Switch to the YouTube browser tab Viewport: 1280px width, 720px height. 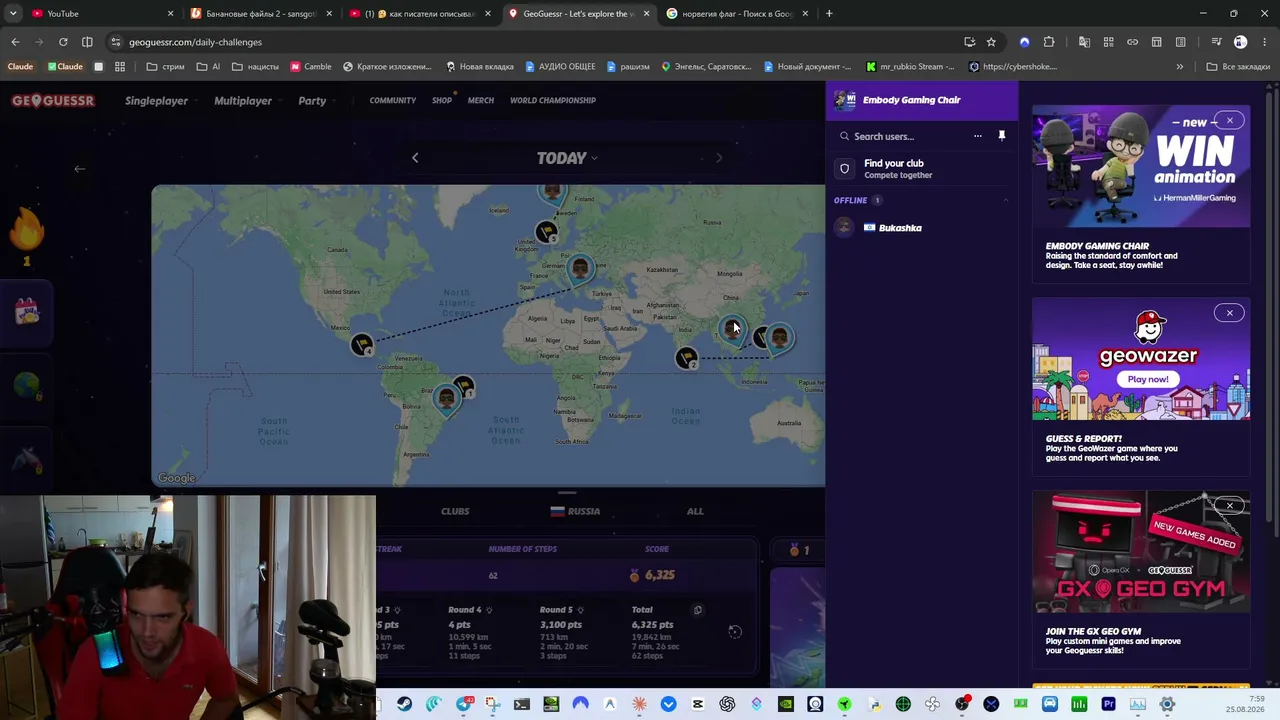coord(98,14)
